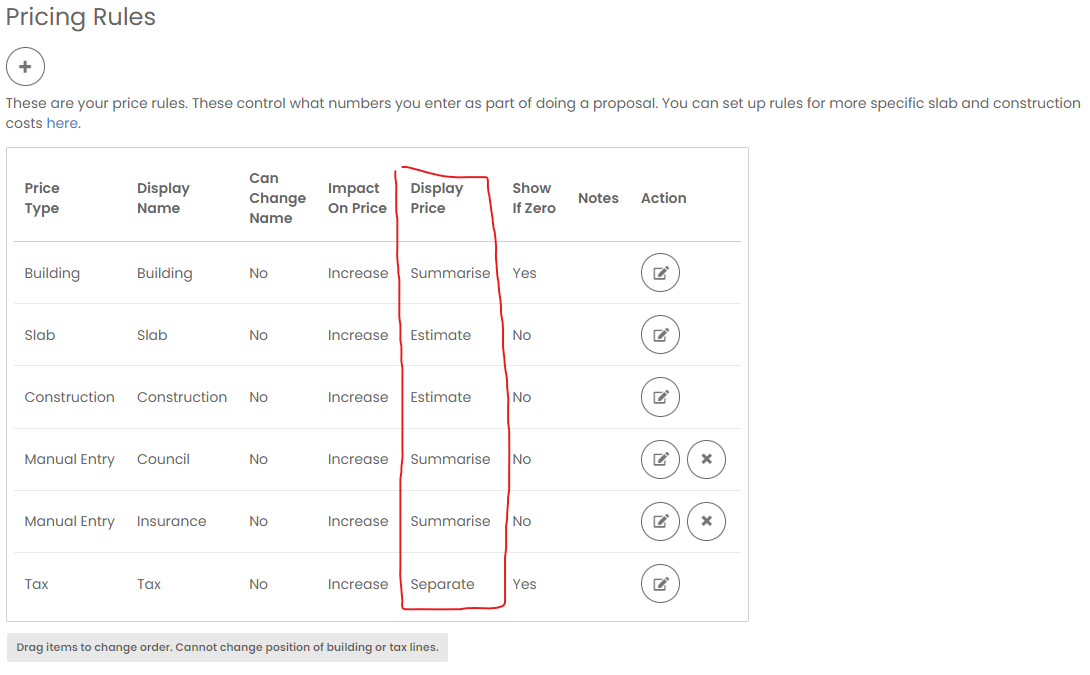Edit the Insurance manual entry rule
1090x675 pixels.
click(x=660, y=521)
